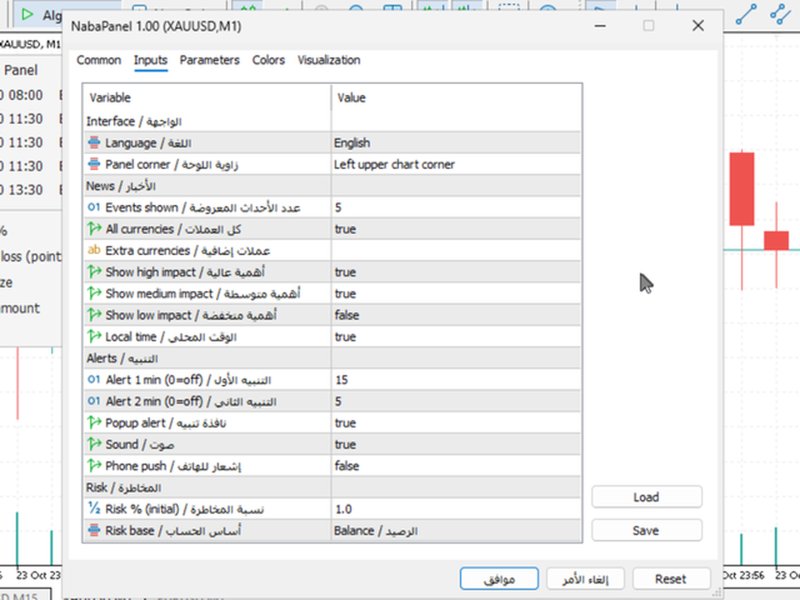Screen dimensions: 800x600
Task: Edit the Alert 1 min value '15'
Action: (456, 380)
